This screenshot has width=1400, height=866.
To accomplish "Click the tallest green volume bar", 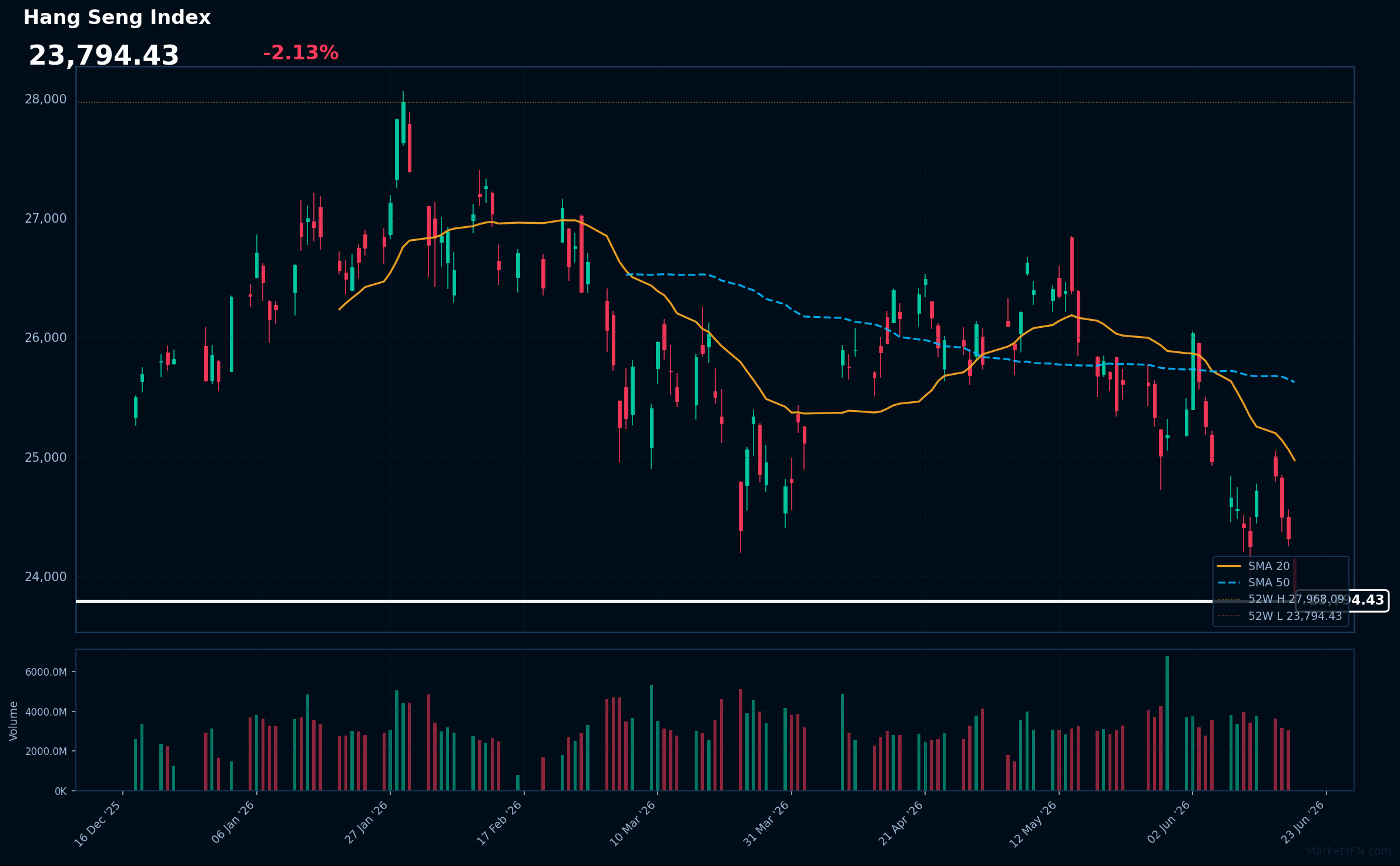I will (1167, 723).
